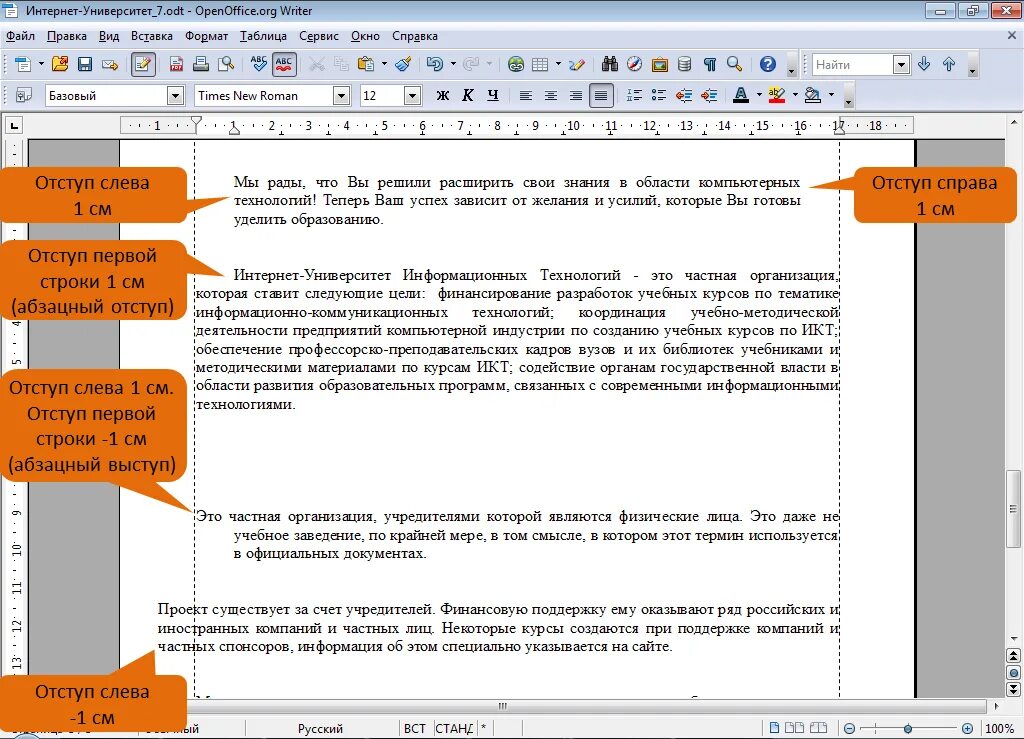Apply font color
The height and width of the screenshot is (739, 1024).
point(741,96)
